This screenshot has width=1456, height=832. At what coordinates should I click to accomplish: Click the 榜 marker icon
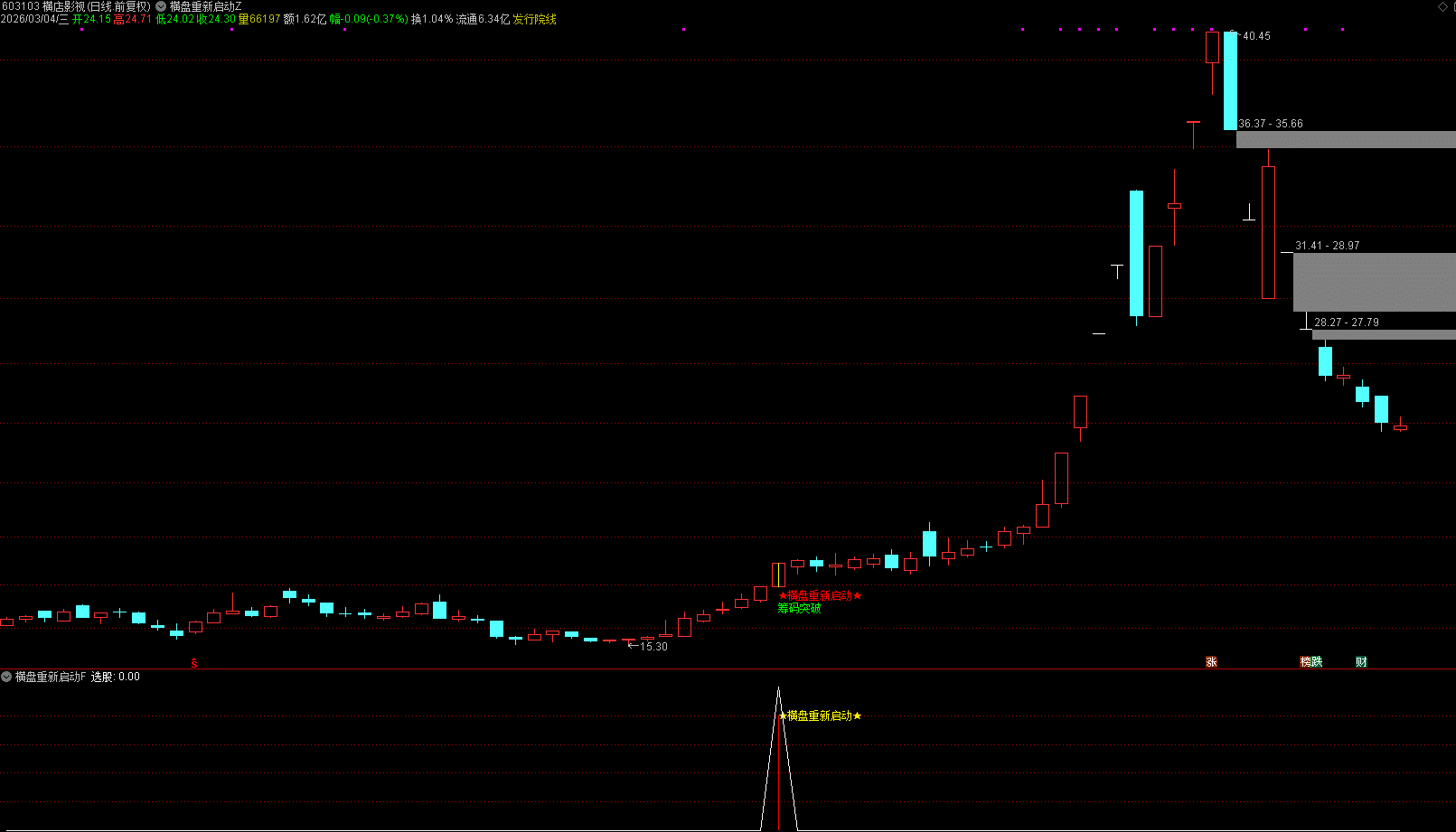[1305, 662]
